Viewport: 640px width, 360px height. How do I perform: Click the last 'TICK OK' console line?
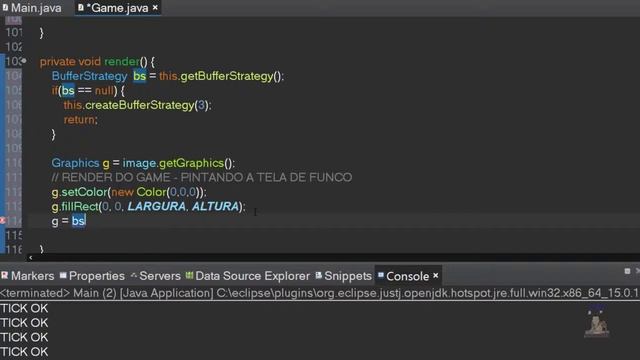coord(24,351)
